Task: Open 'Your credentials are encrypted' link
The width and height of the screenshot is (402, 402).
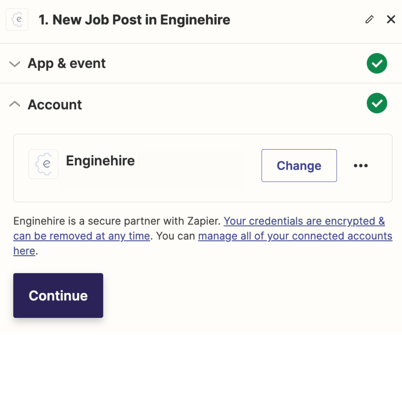Action: pyautogui.click(x=199, y=228)
